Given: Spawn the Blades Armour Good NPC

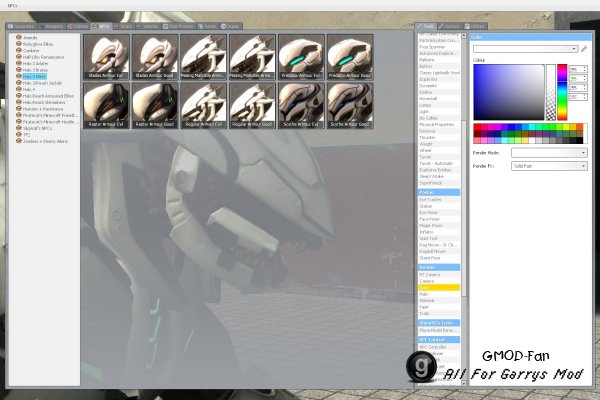Looking at the screenshot, I should [155, 57].
